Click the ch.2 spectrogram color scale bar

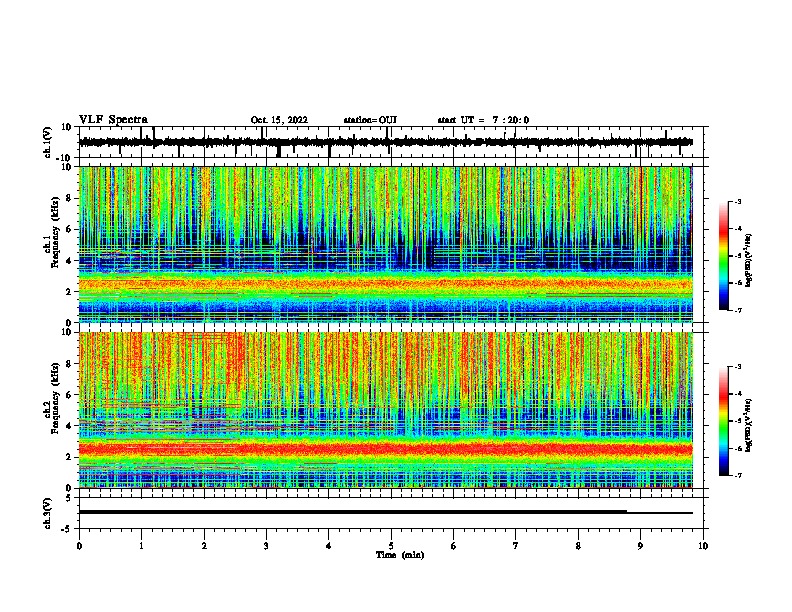[x=724, y=421]
